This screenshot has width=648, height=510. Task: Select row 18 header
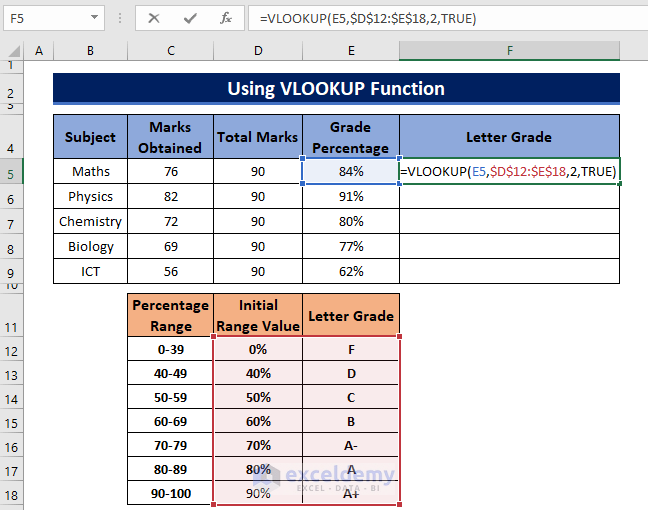11,495
